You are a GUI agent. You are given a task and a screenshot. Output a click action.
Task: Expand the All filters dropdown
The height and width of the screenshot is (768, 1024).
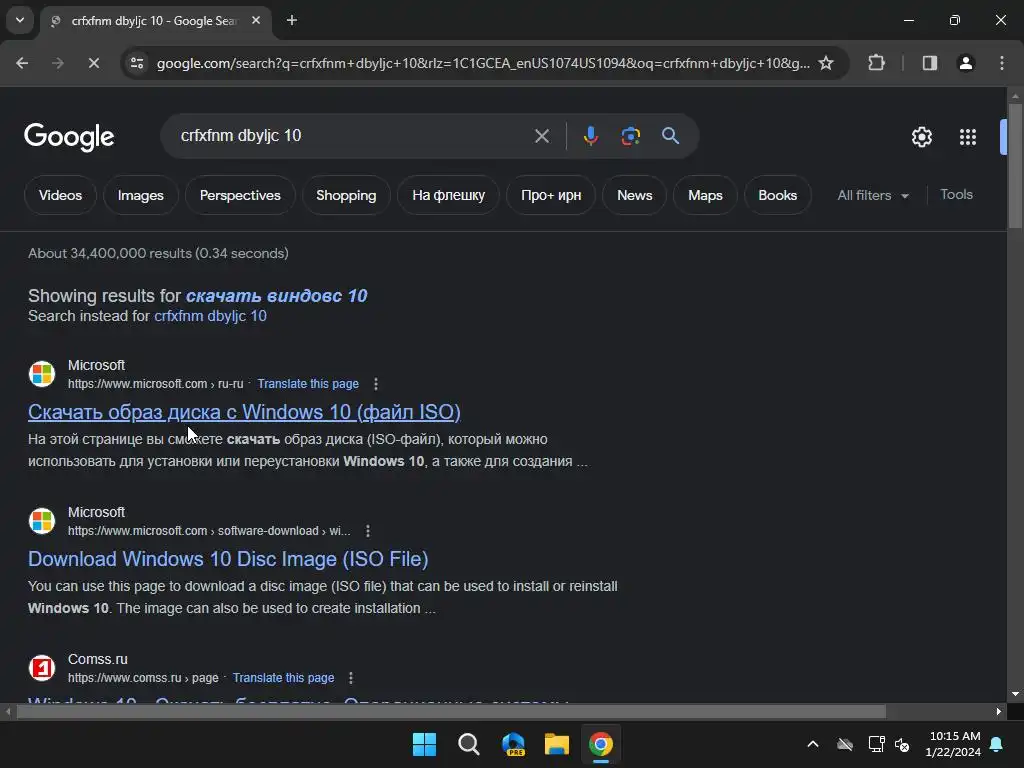click(x=872, y=195)
